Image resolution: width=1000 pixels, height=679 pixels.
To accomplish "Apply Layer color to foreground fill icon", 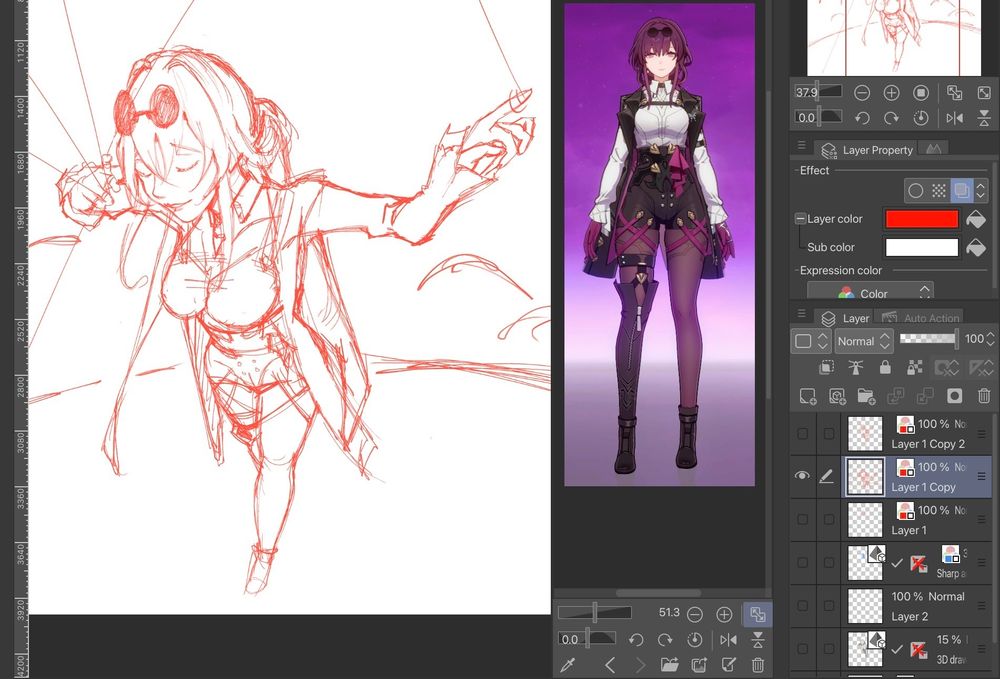I will click(x=976, y=219).
